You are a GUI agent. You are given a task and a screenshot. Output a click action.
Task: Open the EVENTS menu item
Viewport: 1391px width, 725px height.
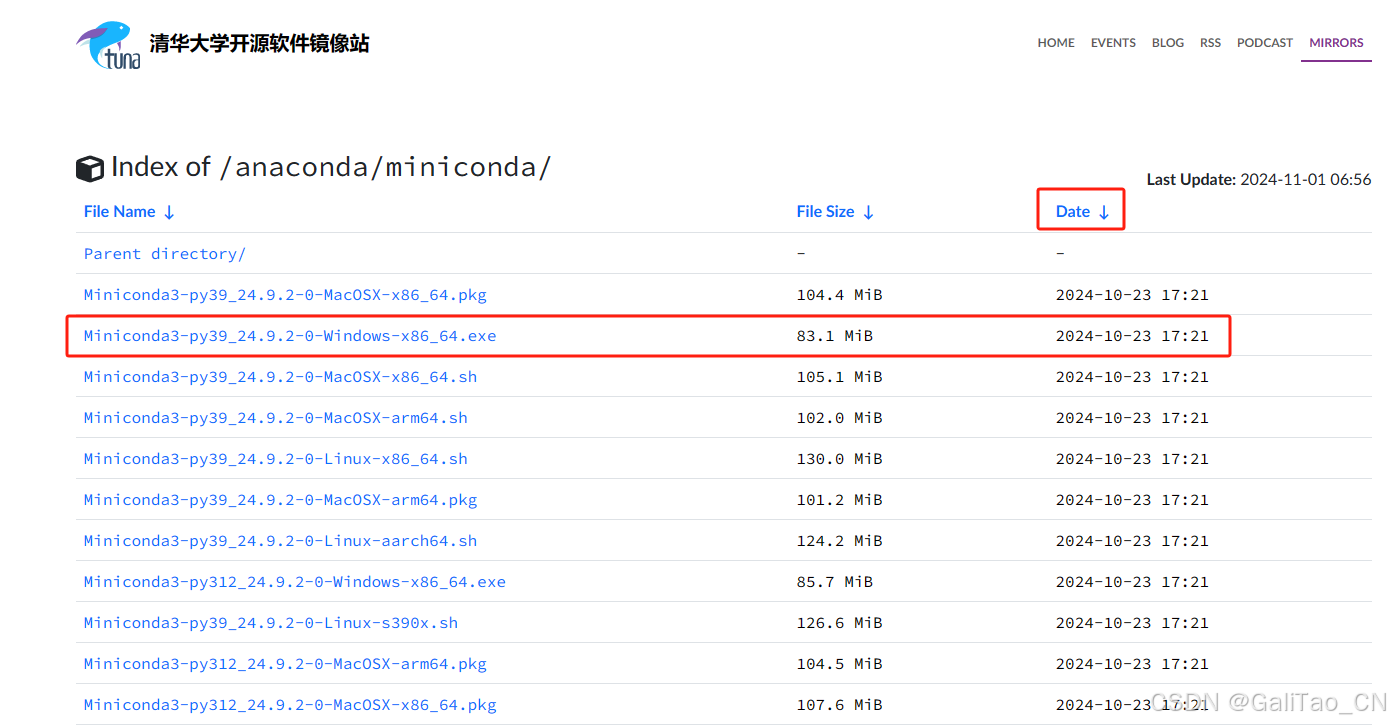pyautogui.click(x=1113, y=43)
